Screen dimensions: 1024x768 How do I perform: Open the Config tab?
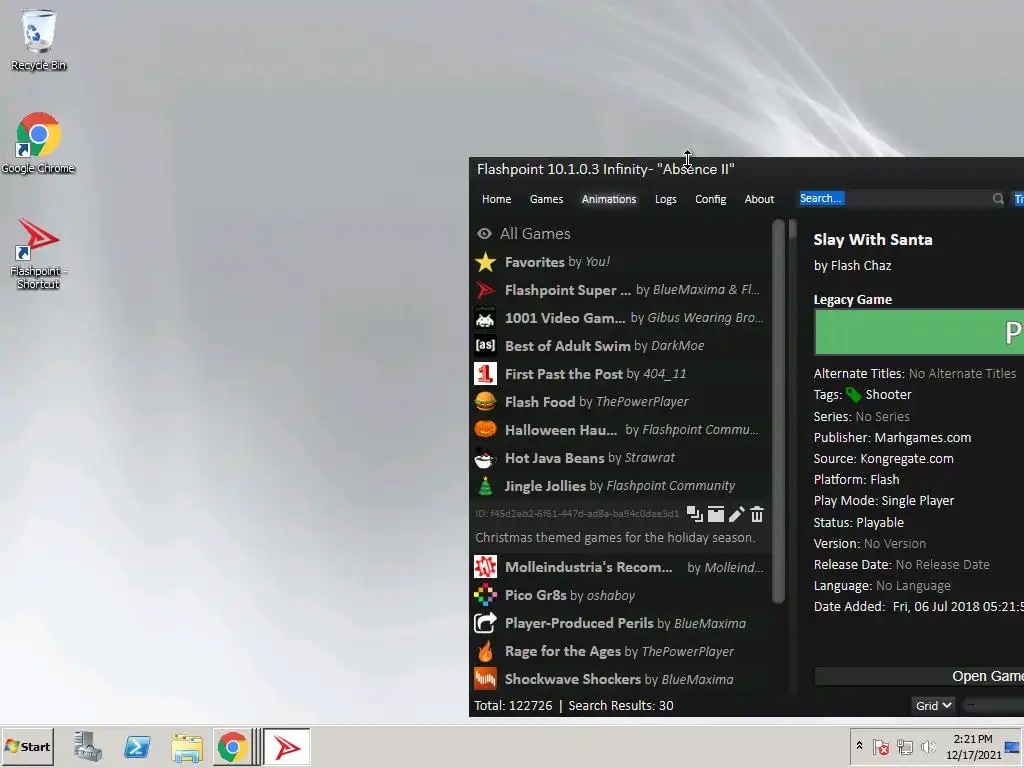coord(711,199)
